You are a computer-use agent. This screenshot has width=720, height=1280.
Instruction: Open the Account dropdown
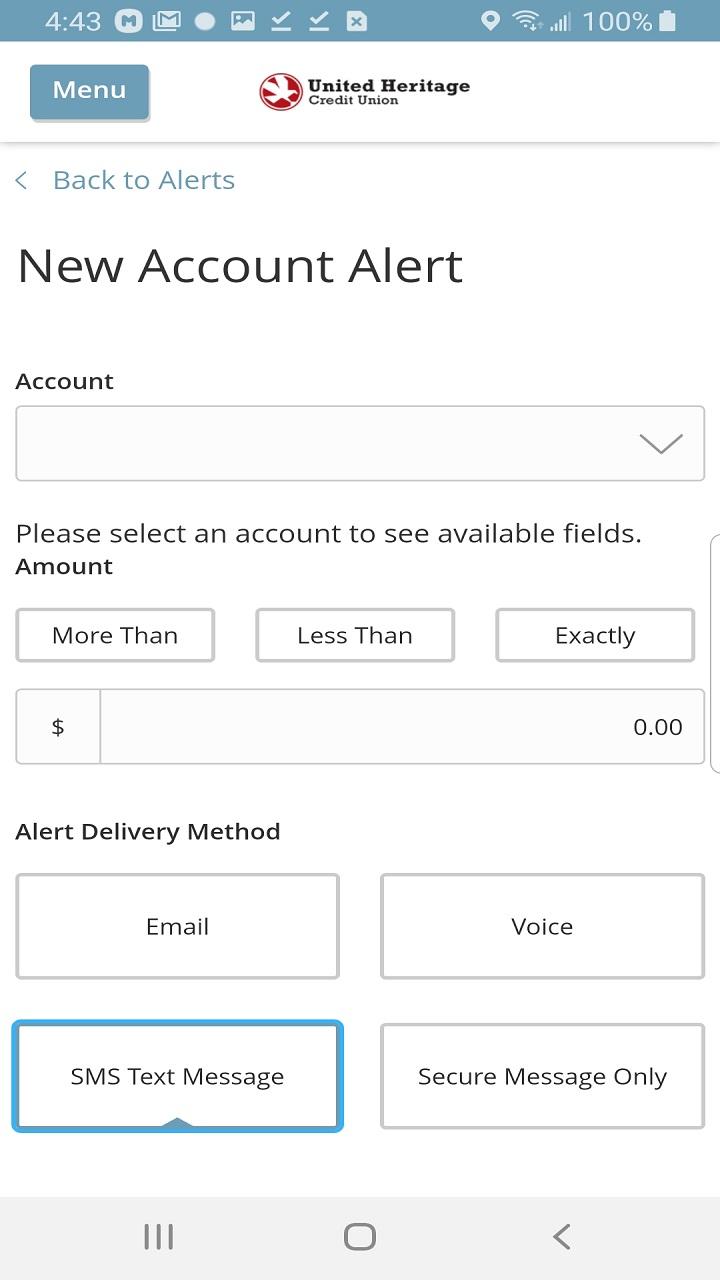click(x=360, y=443)
